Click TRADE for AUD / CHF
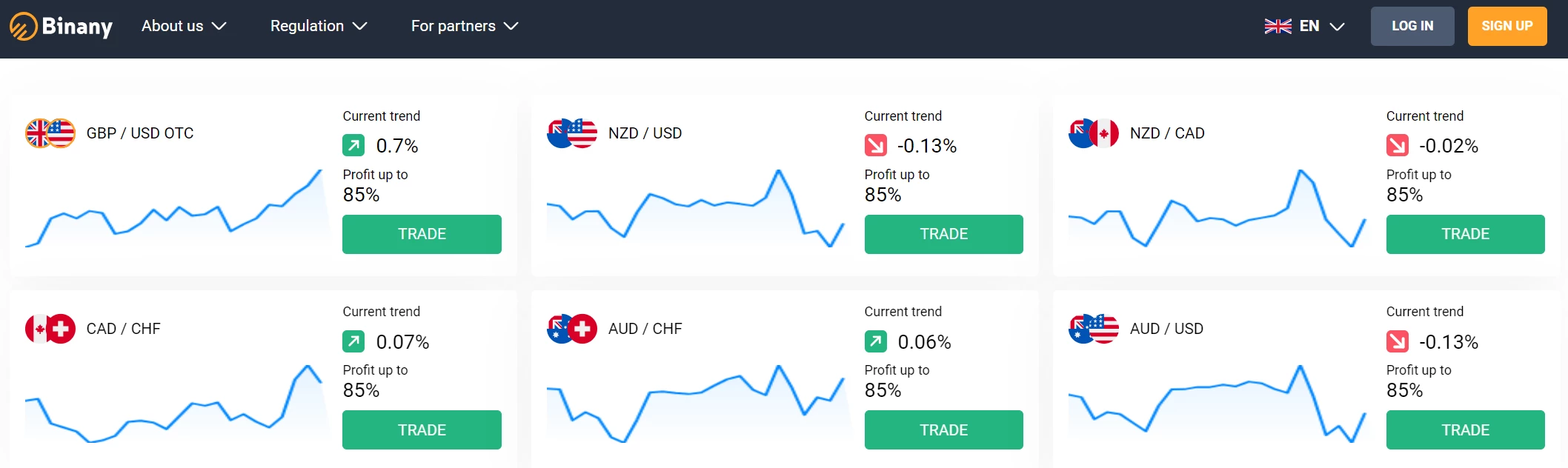Image resolution: width=1568 pixels, height=468 pixels. [x=943, y=429]
